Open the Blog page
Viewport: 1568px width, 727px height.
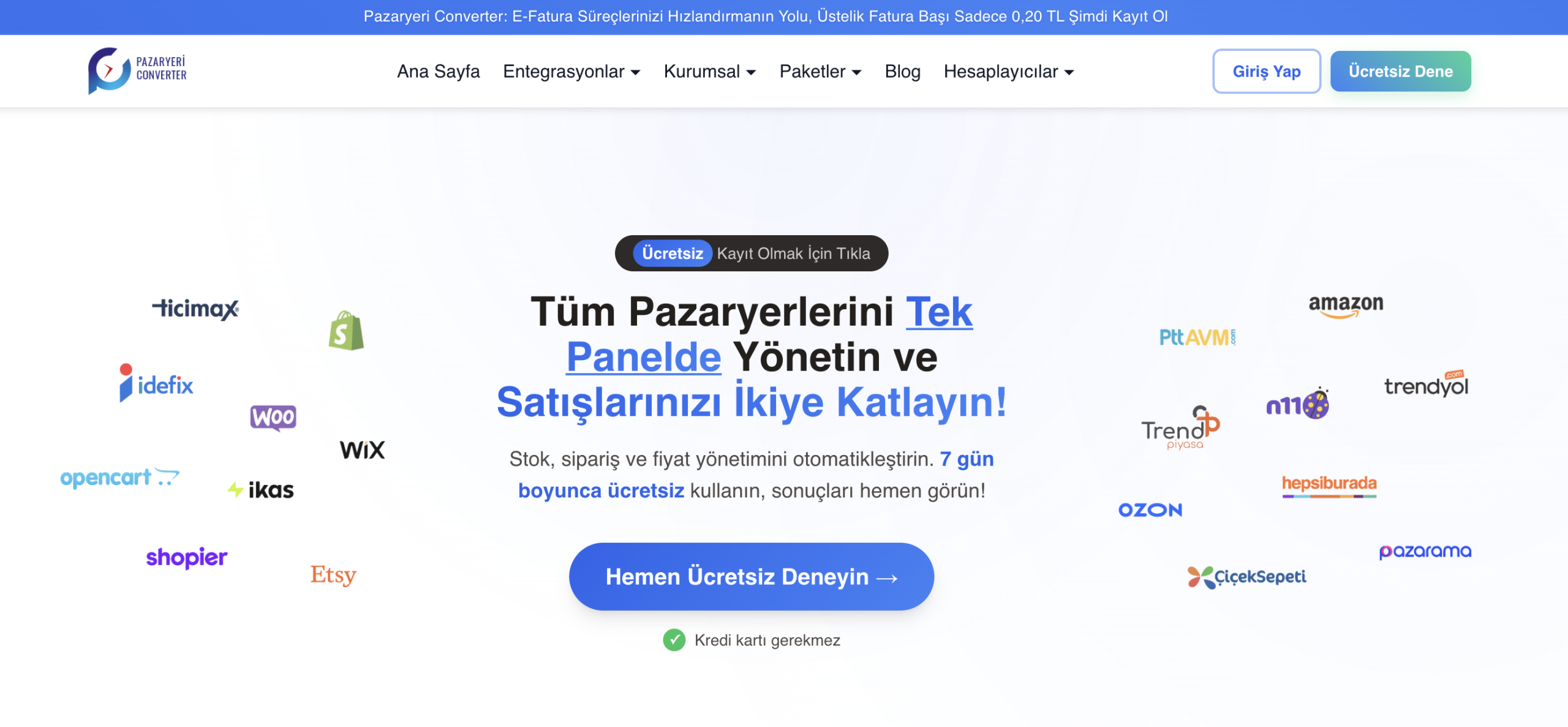click(x=902, y=72)
